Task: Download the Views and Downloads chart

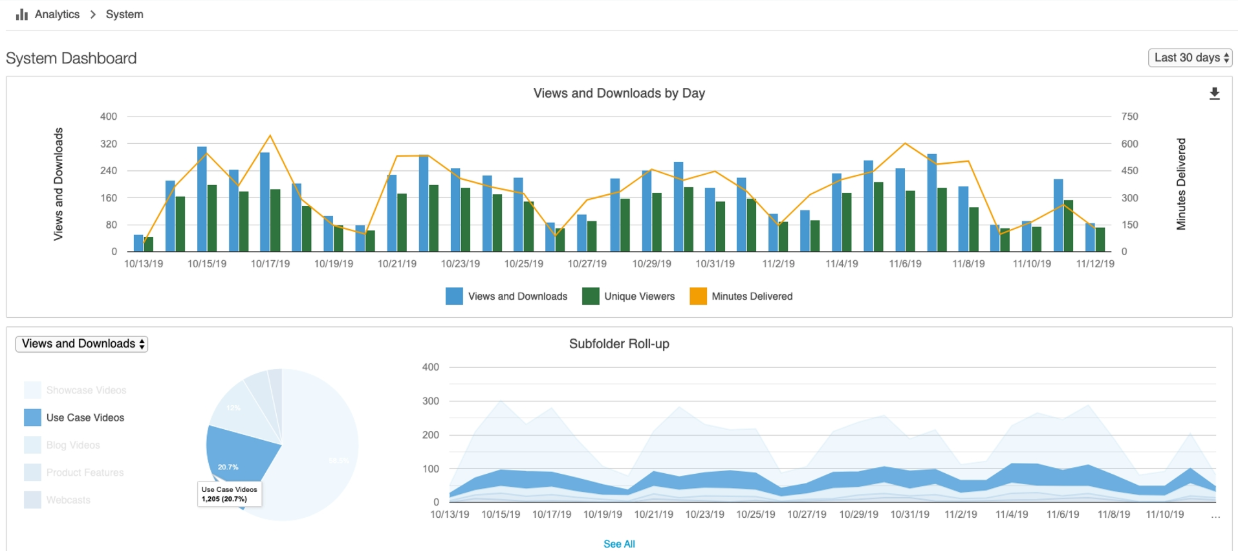Action: click(1215, 94)
